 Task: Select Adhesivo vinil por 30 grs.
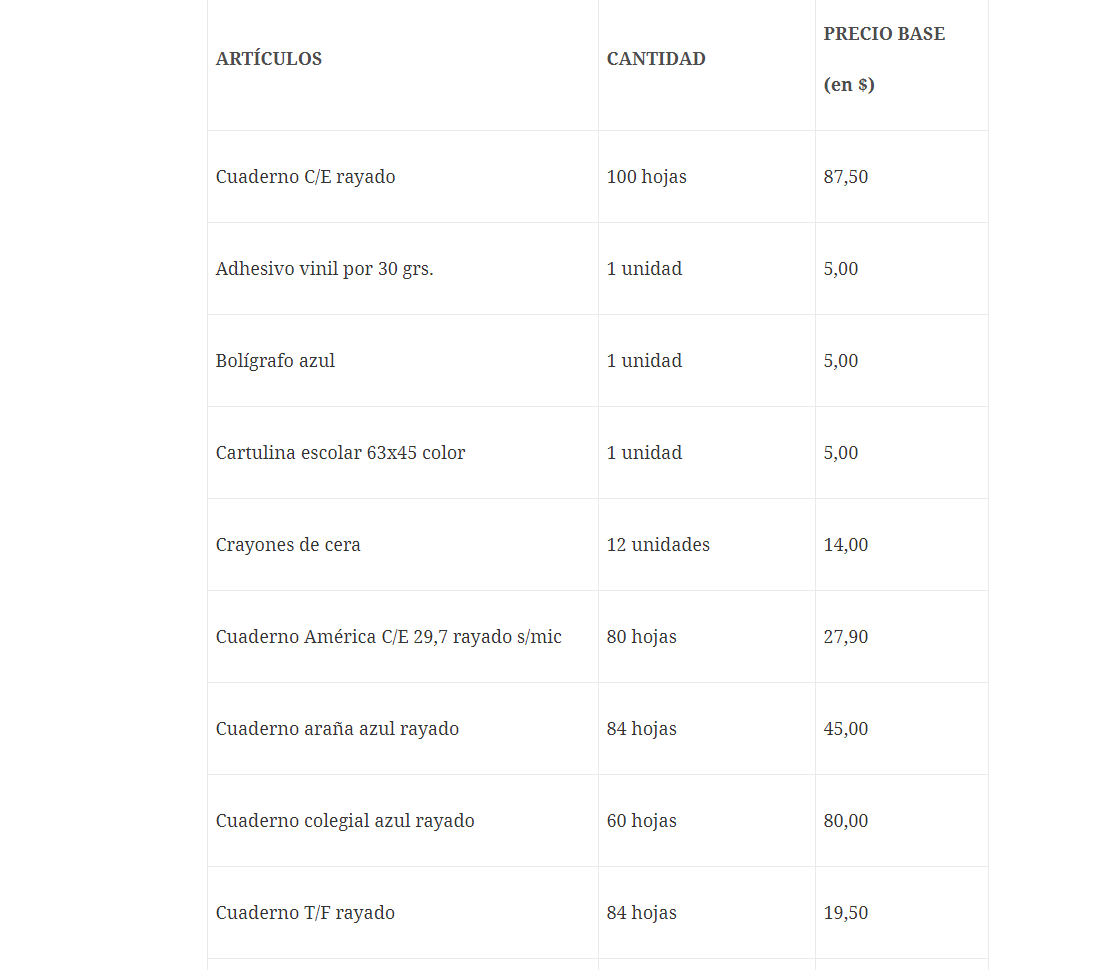[x=324, y=269]
